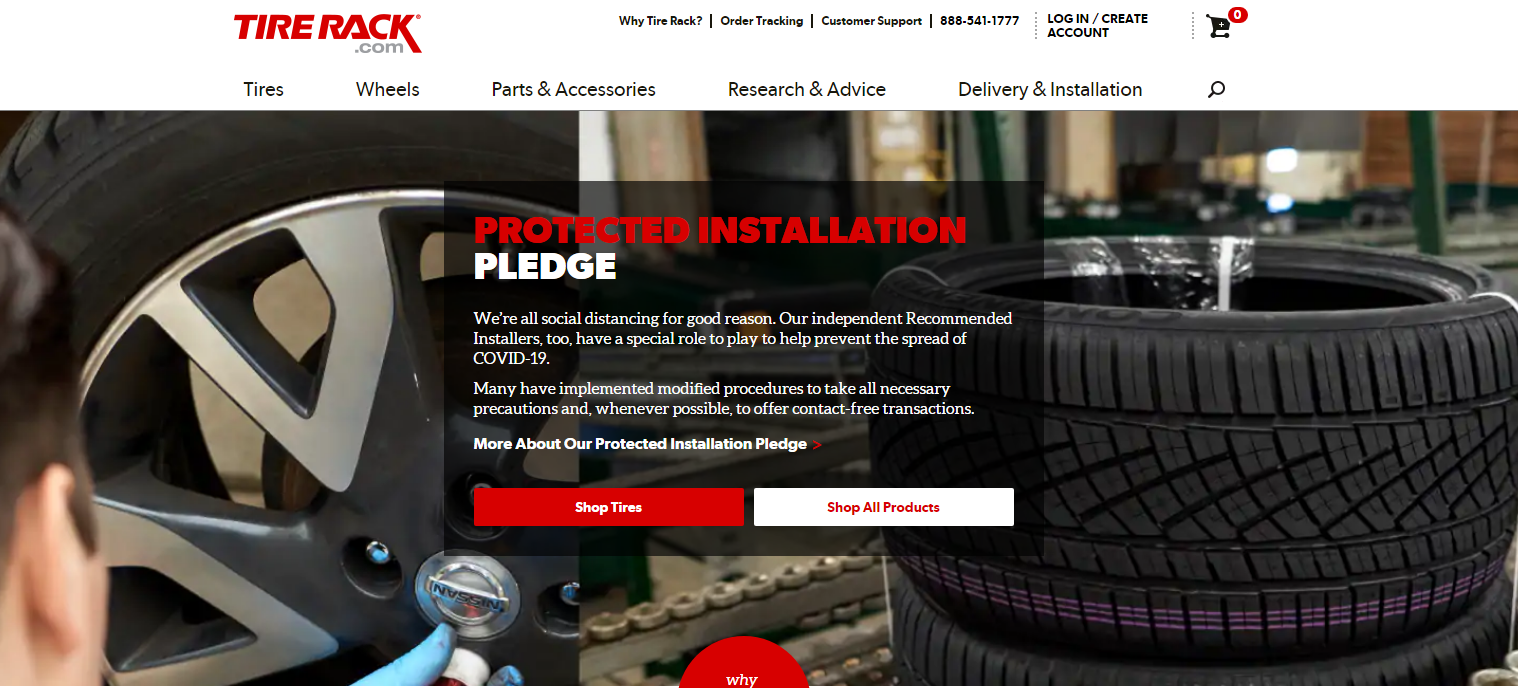This screenshot has width=1518, height=688.
Task: Click the Shop All Products button
Action: (x=884, y=507)
